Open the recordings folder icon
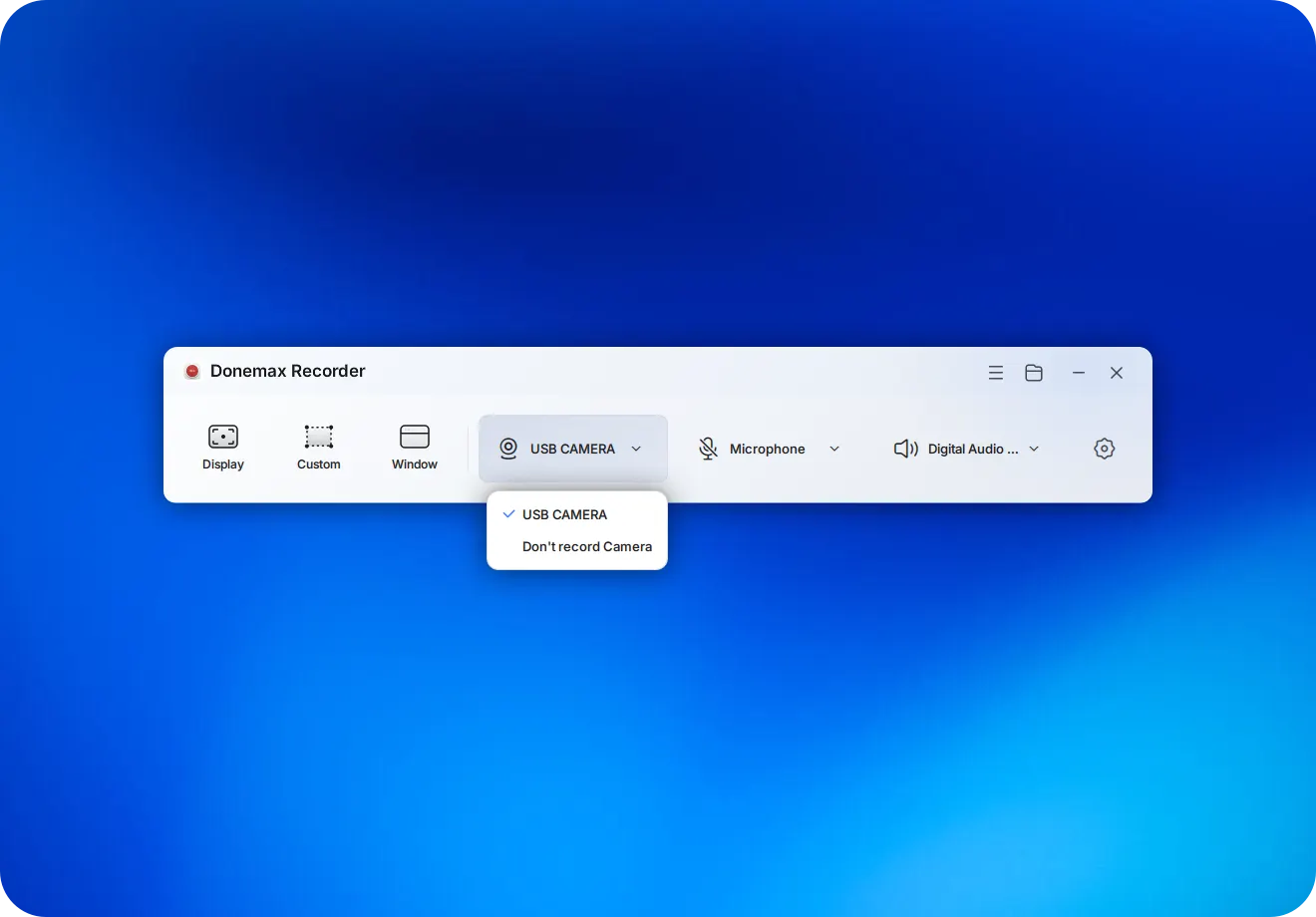The image size is (1316, 917). click(1034, 373)
